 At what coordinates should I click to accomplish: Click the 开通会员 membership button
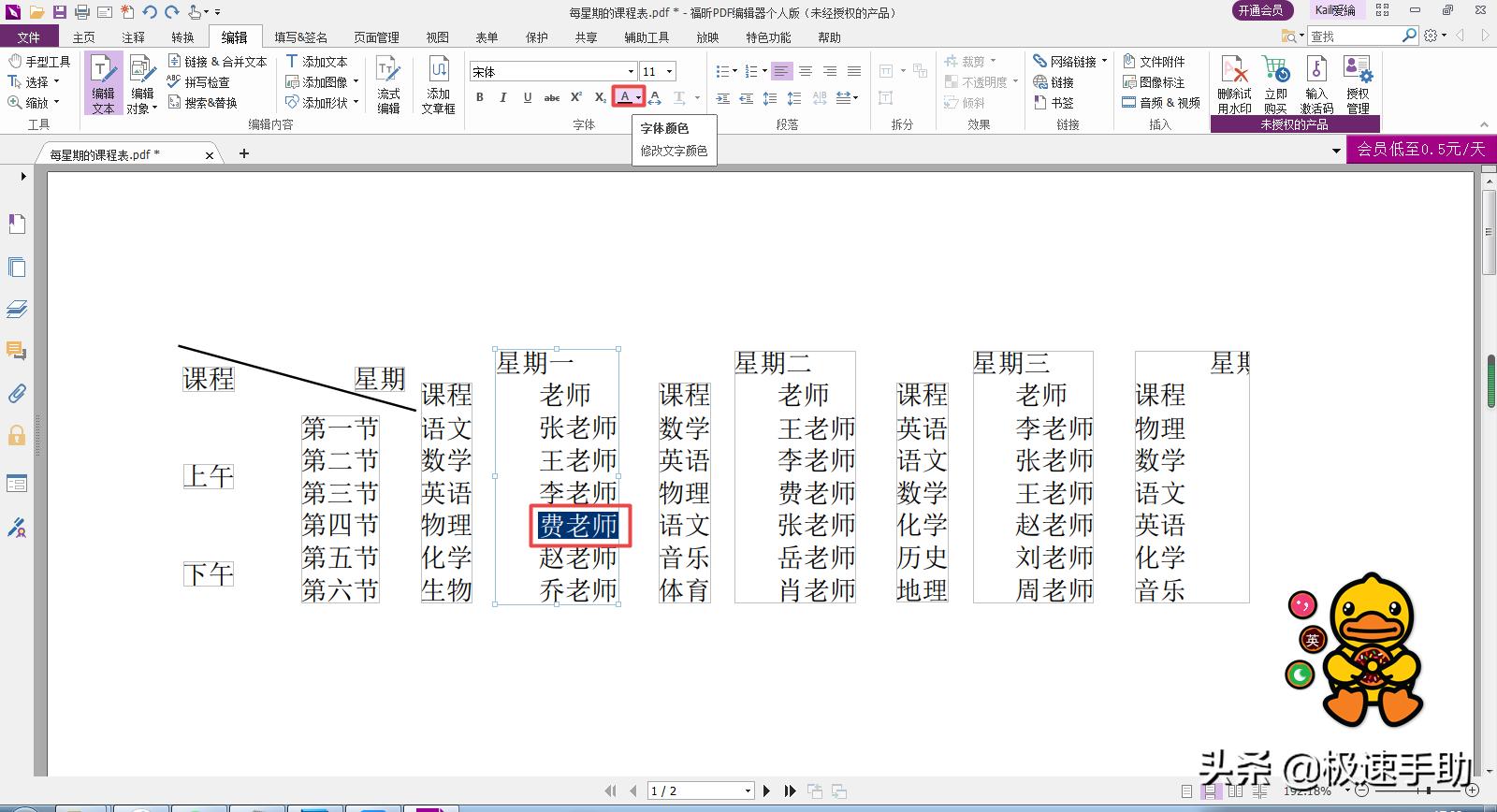click(x=1261, y=10)
